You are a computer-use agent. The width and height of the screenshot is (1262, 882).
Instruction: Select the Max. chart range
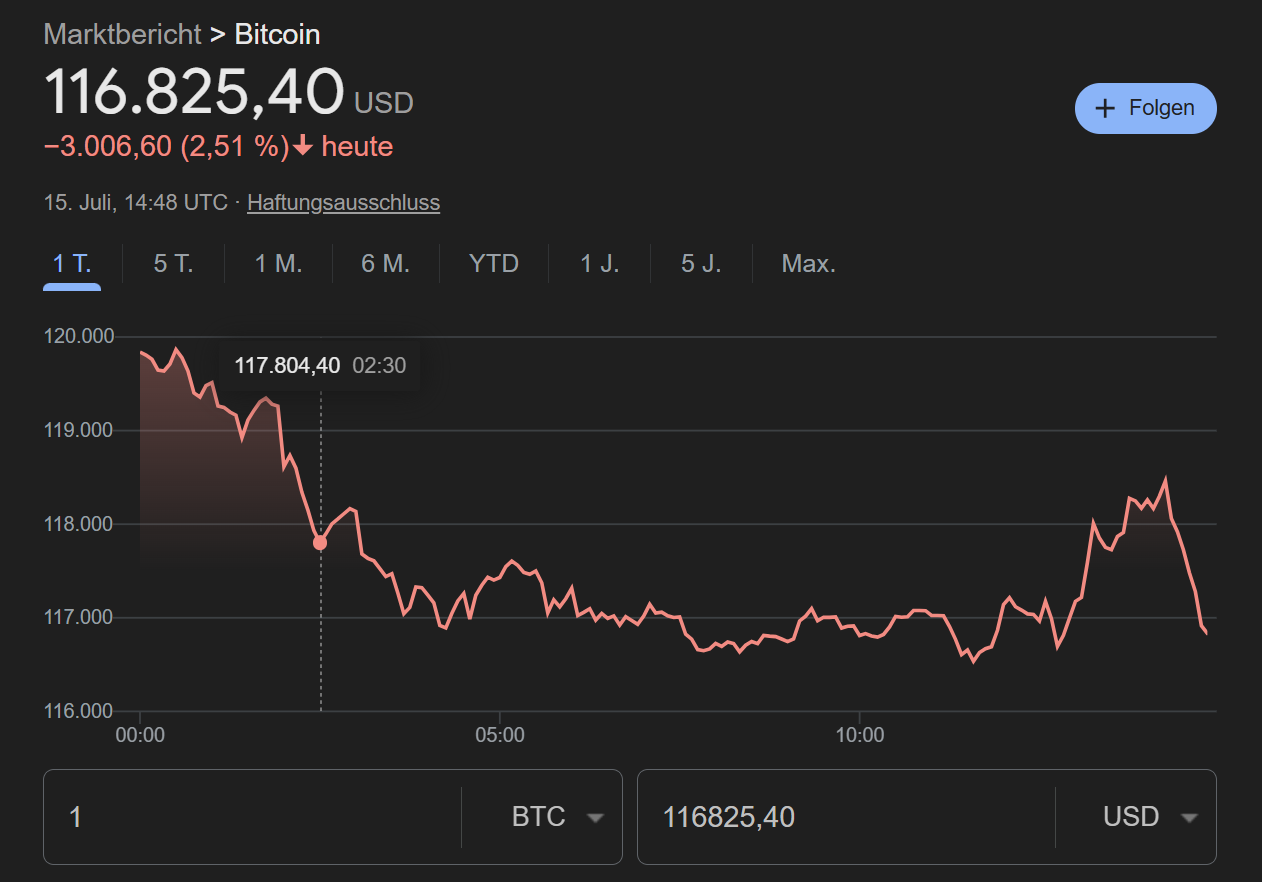808,264
